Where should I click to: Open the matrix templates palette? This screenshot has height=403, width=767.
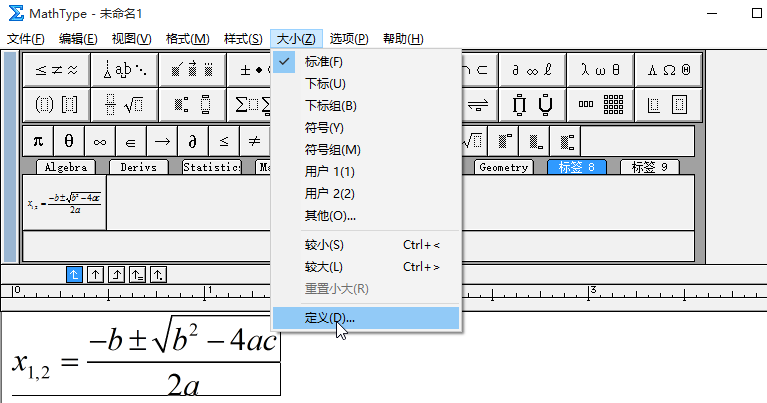tap(600, 104)
